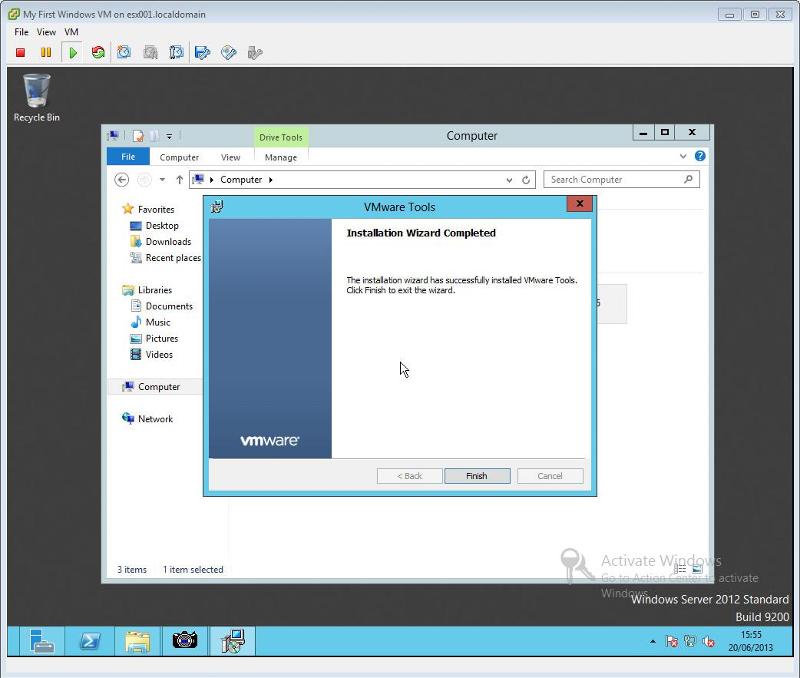Click the camera icon in the taskbar
This screenshot has width=800, height=678.
pos(185,640)
